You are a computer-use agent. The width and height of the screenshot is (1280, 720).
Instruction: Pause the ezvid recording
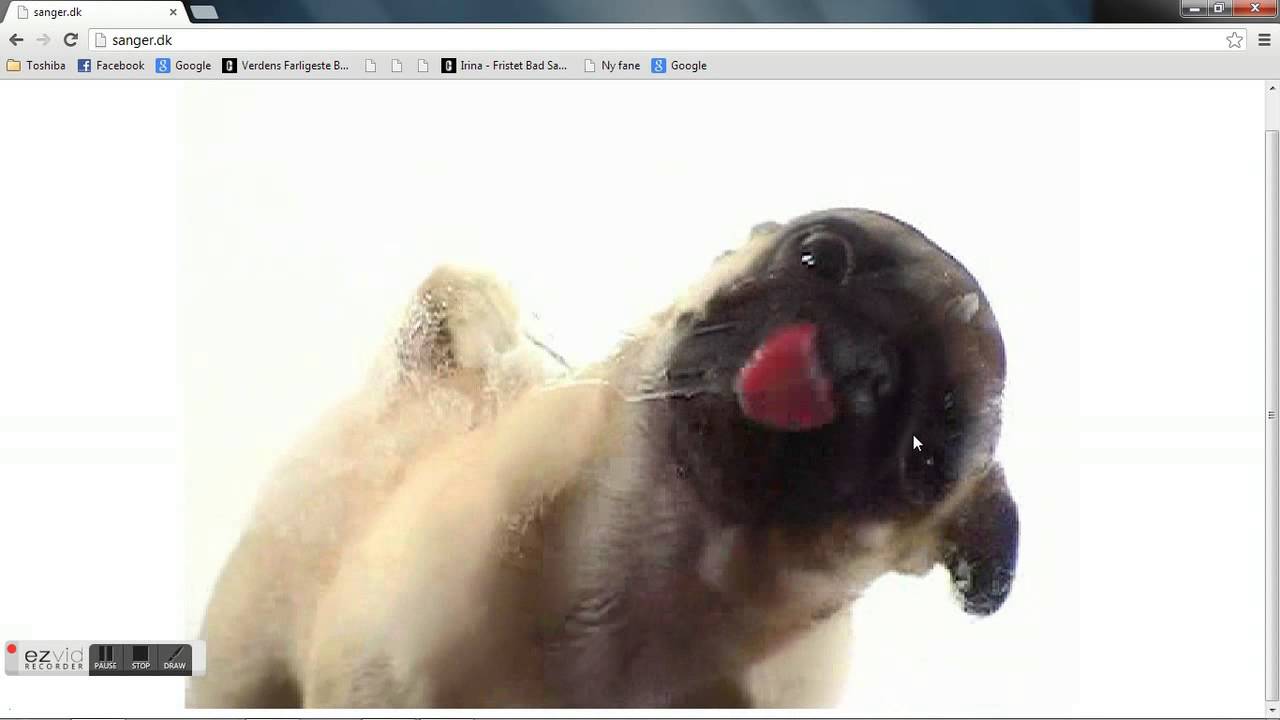106,658
